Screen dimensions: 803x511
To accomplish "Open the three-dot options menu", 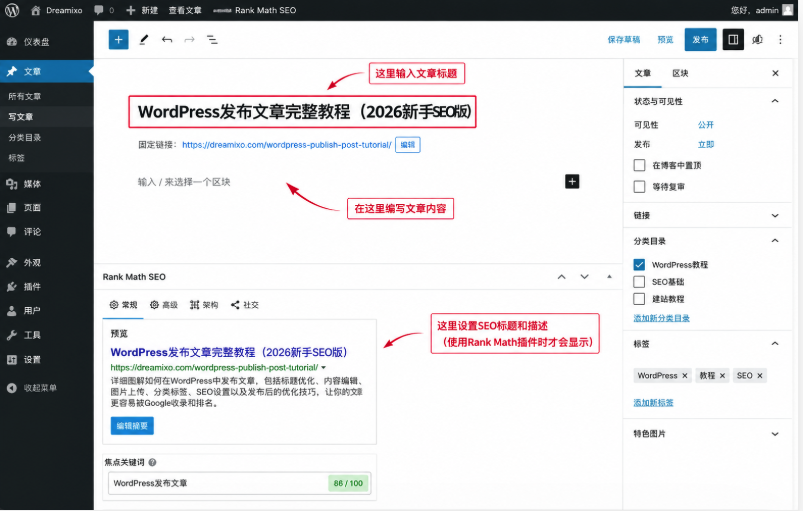I will [x=780, y=39].
